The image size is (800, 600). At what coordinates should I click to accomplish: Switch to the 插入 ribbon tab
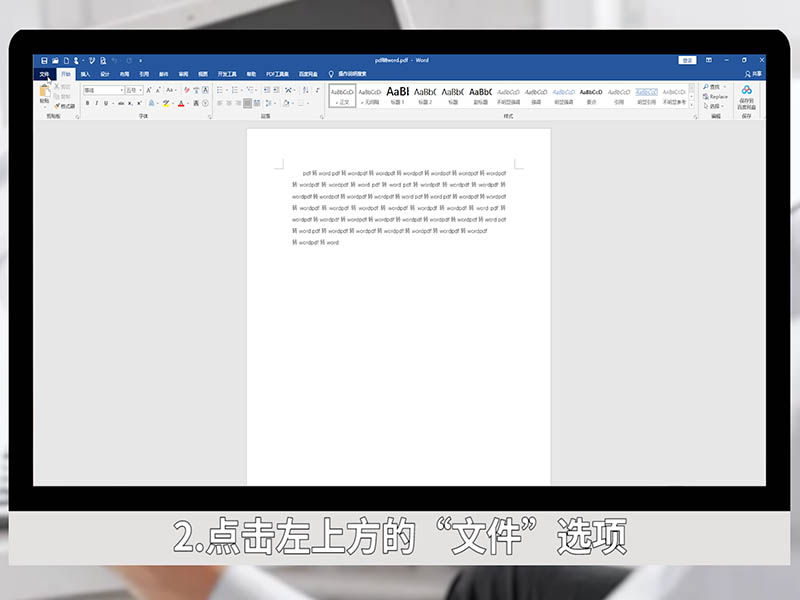coord(84,73)
